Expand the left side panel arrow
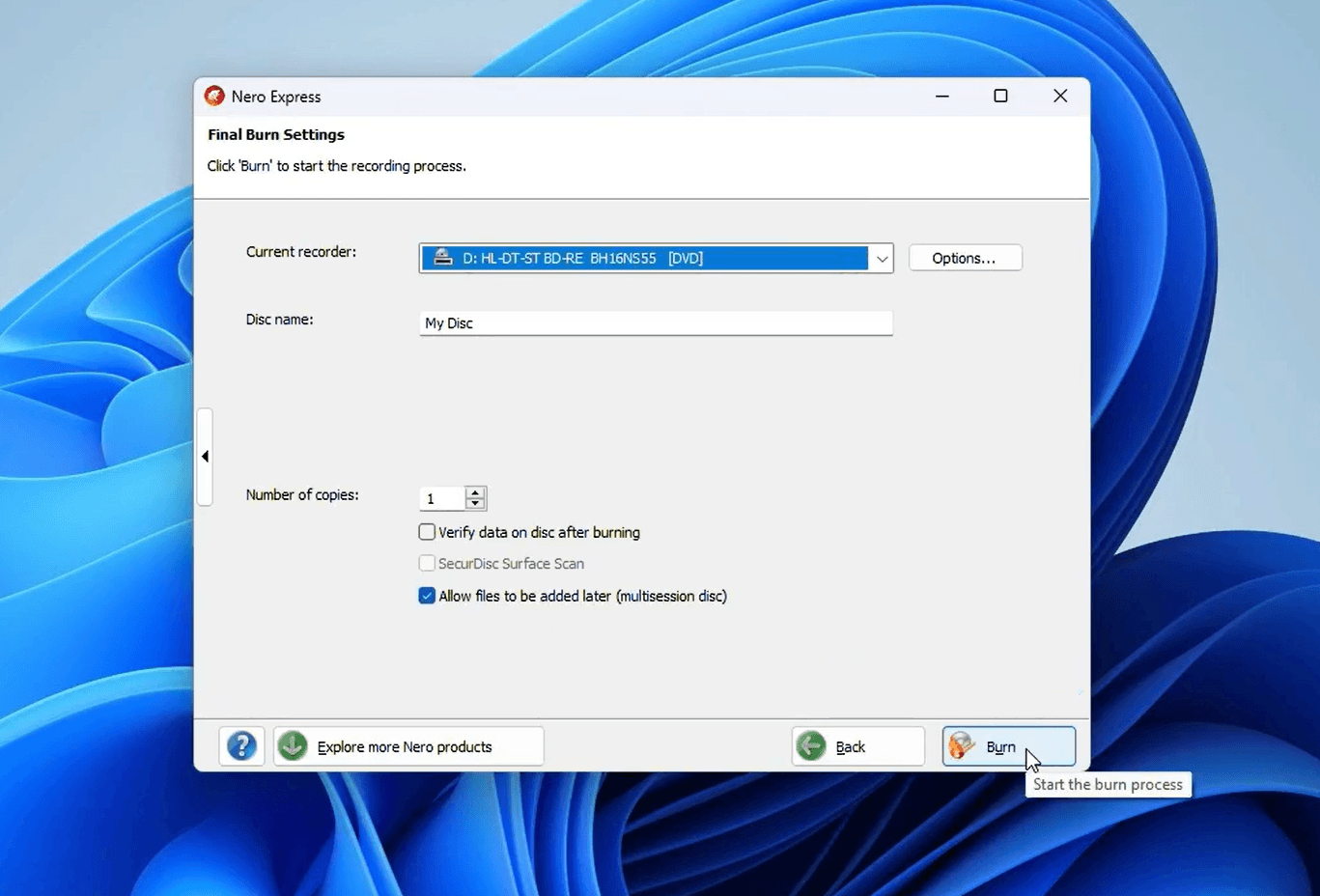The width and height of the screenshot is (1320, 896). point(205,456)
